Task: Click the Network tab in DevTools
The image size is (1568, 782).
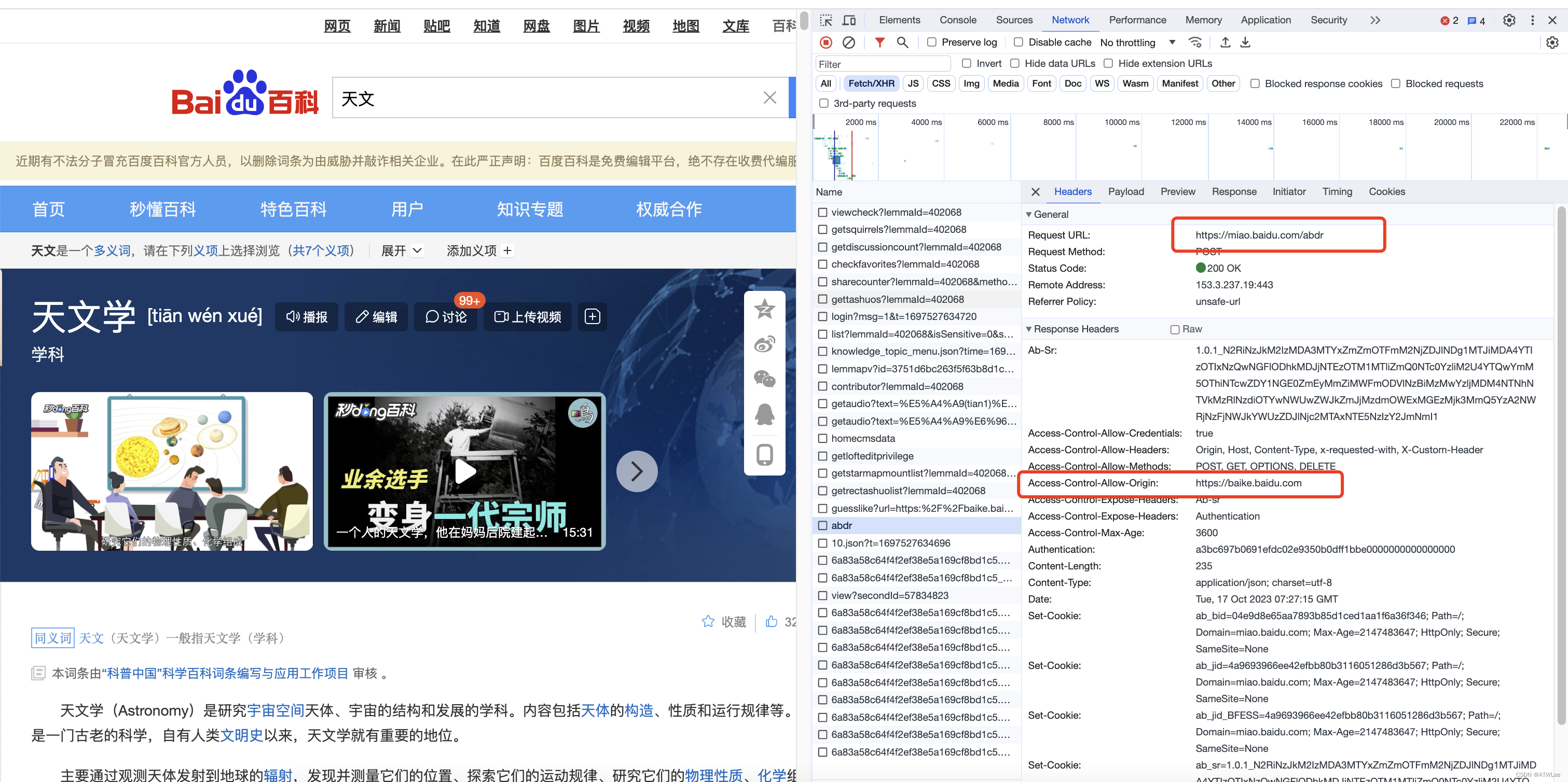Action: 1072,19
